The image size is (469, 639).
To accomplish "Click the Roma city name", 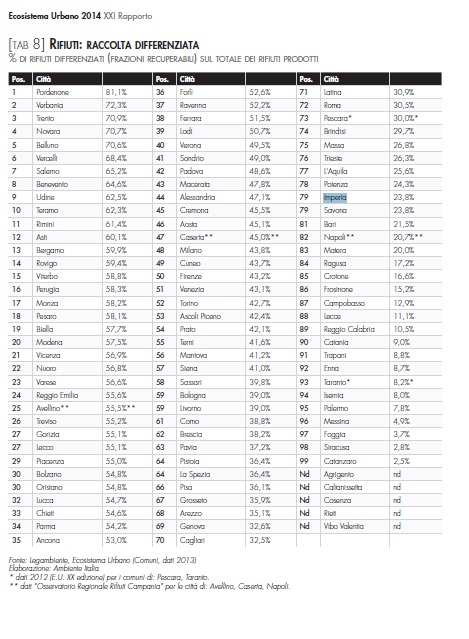I will pyautogui.click(x=332, y=105).
